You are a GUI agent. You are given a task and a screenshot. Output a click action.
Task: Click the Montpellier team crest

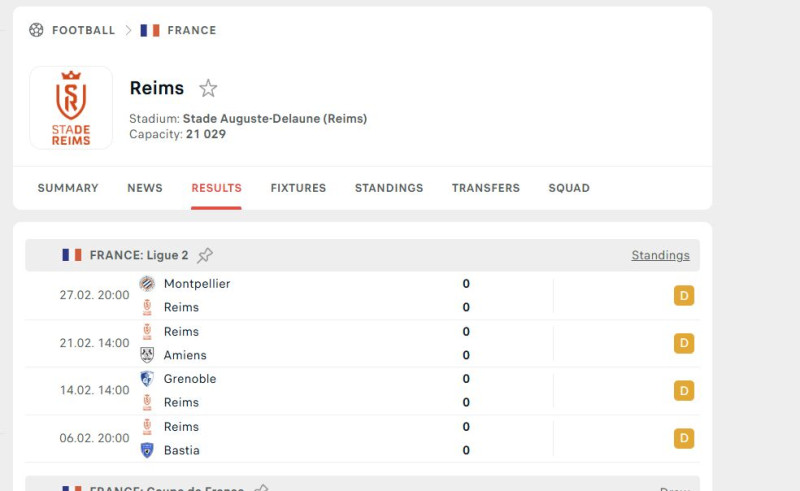(147, 284)
